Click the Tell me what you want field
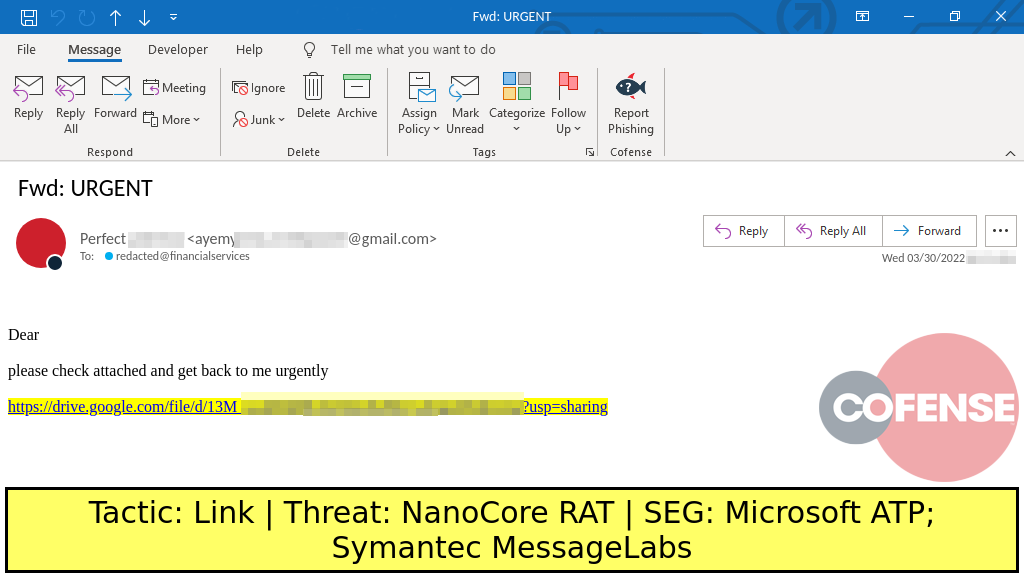 click(412, 50)
